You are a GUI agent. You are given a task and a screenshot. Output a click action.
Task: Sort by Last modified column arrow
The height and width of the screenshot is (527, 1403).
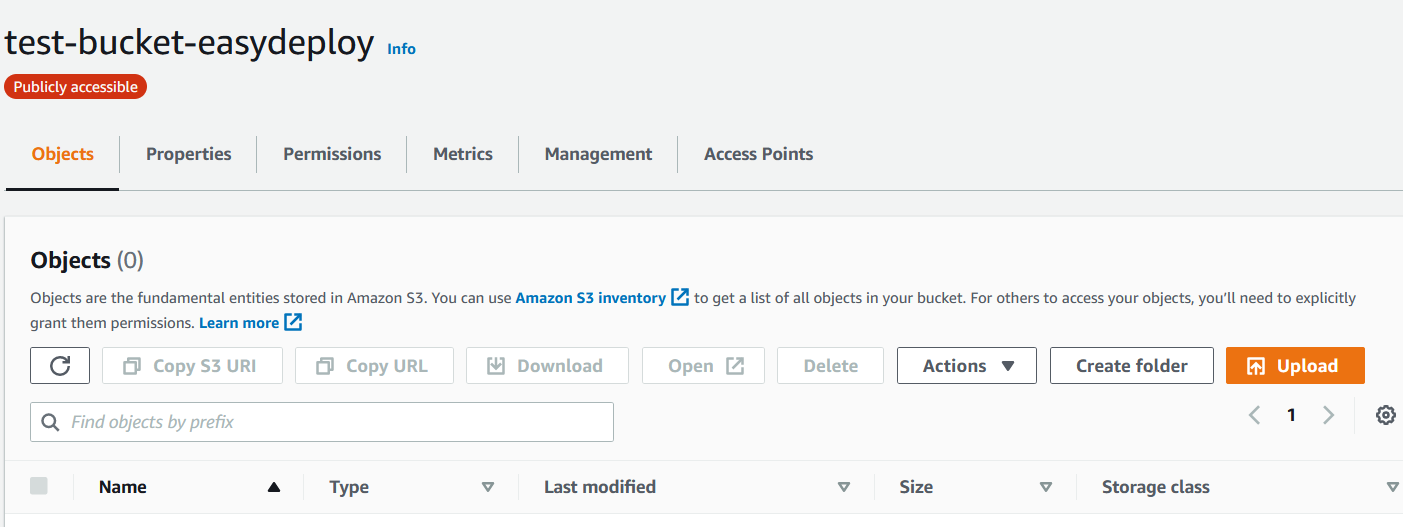(844, 487)
